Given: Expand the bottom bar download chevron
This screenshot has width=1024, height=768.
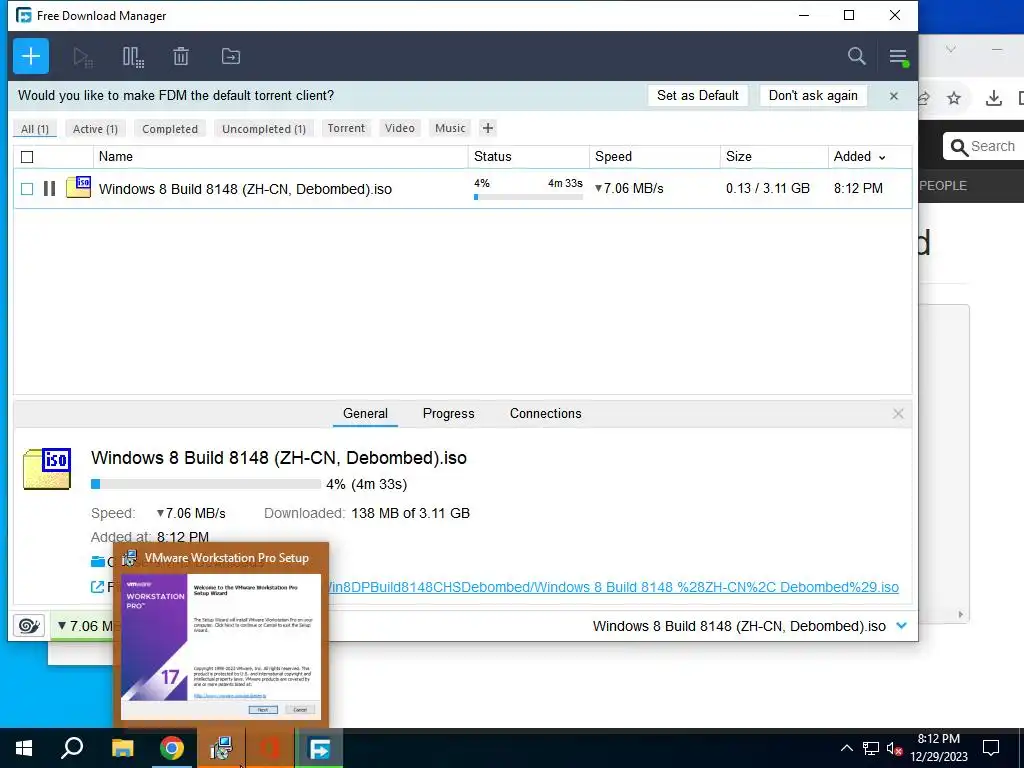Looking at the screenshot, I should [x=902, y=626].
